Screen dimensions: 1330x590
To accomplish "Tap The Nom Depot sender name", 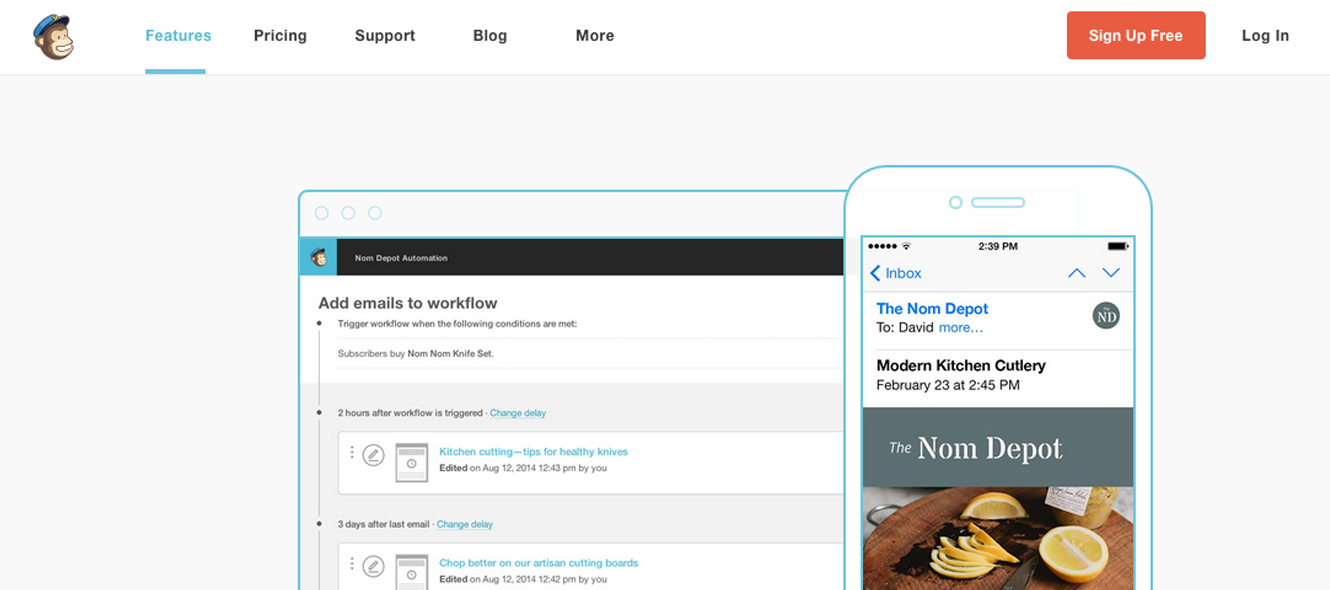I will 932,309.
